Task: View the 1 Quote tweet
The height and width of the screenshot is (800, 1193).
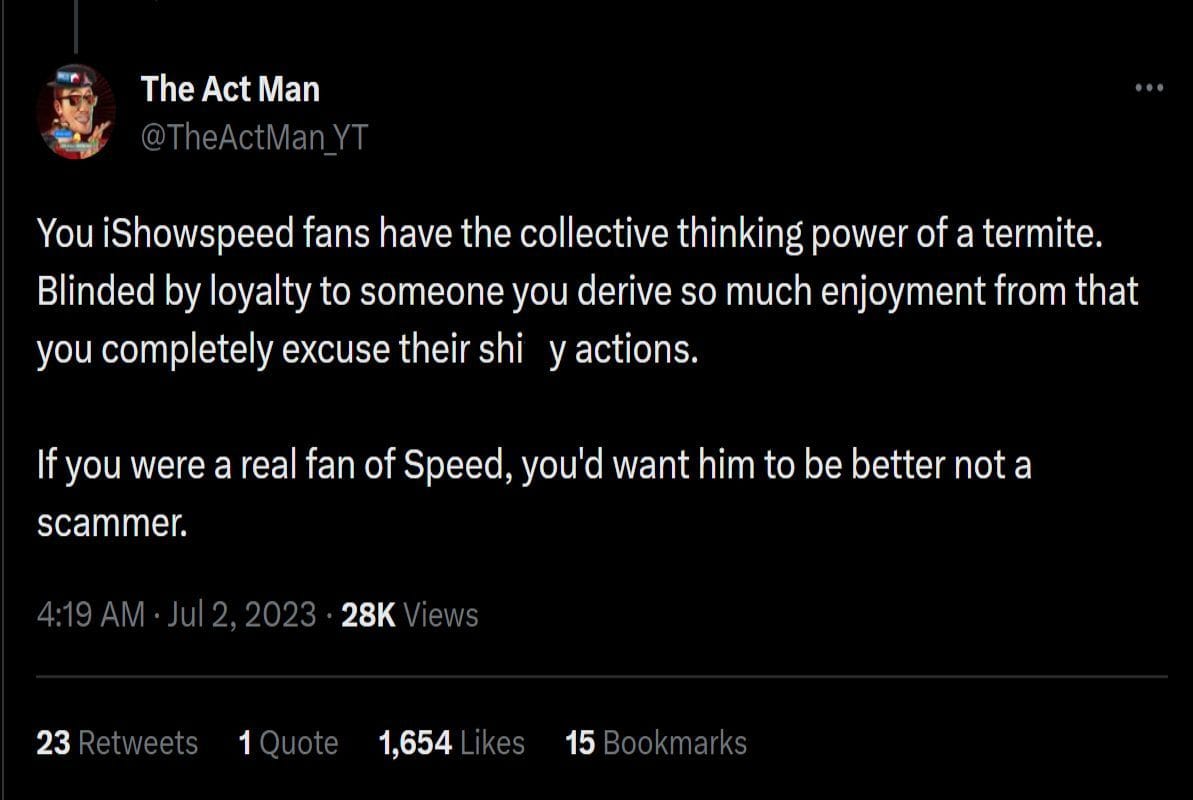Action: coord(288,743)
